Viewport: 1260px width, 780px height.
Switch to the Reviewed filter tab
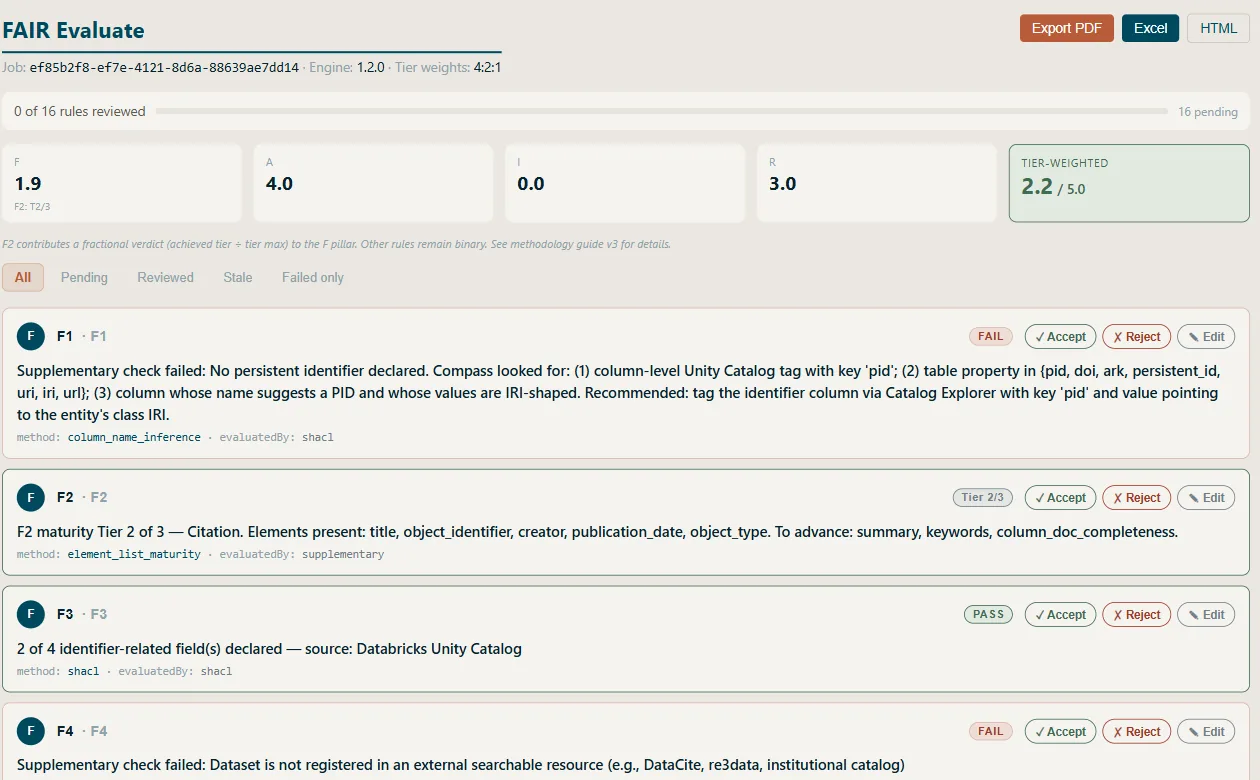tap(165, 277)
